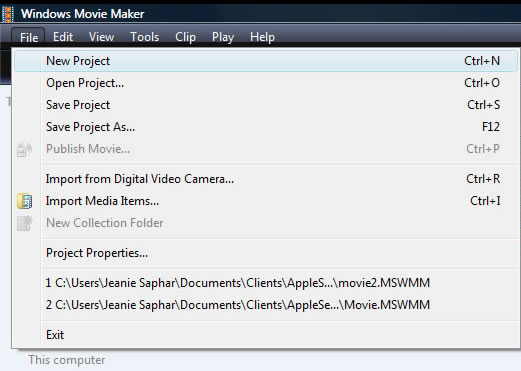This screenshot has height=371, width=521.
Task: Click the F12 shortcut label
Action: (x=491, y=127)
